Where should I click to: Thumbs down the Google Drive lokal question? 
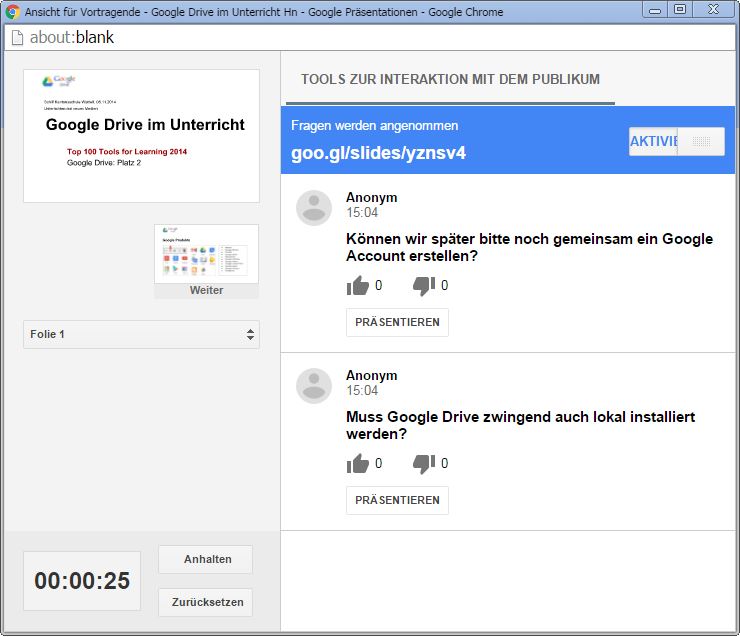pyautogui.click(x=424, y=463)
